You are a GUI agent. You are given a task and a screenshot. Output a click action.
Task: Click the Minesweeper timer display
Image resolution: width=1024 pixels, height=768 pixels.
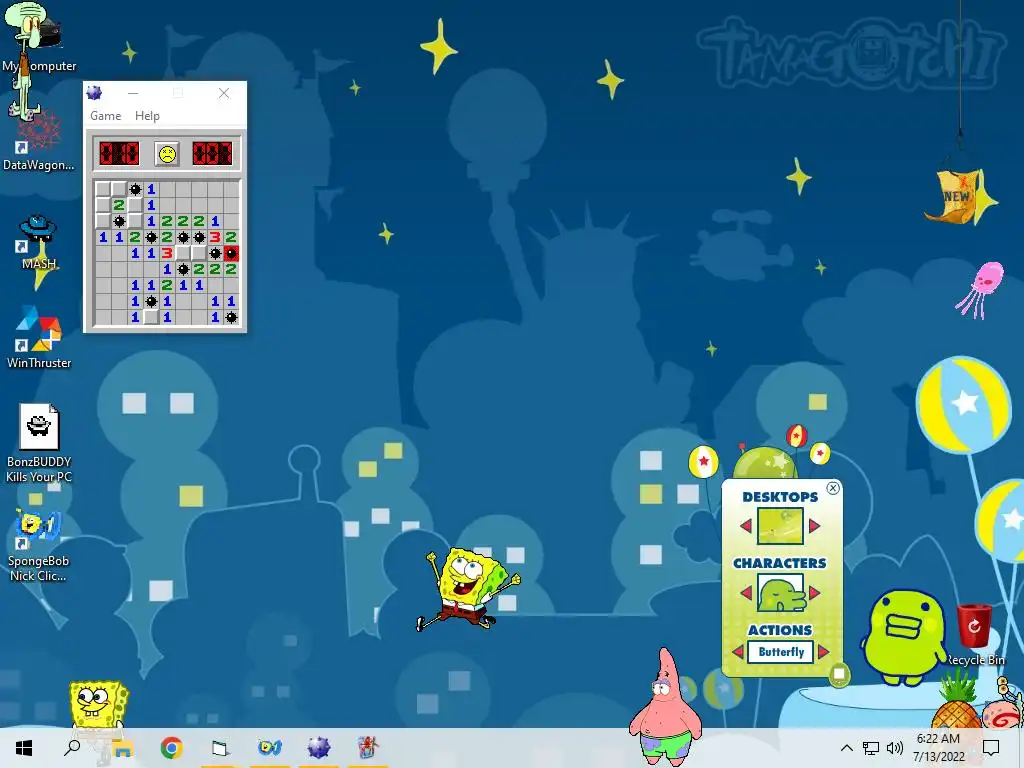pos(212,154)
